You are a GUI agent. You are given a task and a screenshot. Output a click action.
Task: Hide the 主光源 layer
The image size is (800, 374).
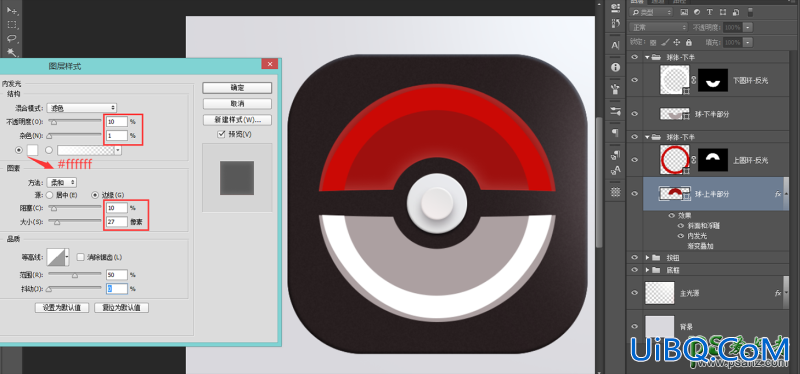[x=635, y=293]
